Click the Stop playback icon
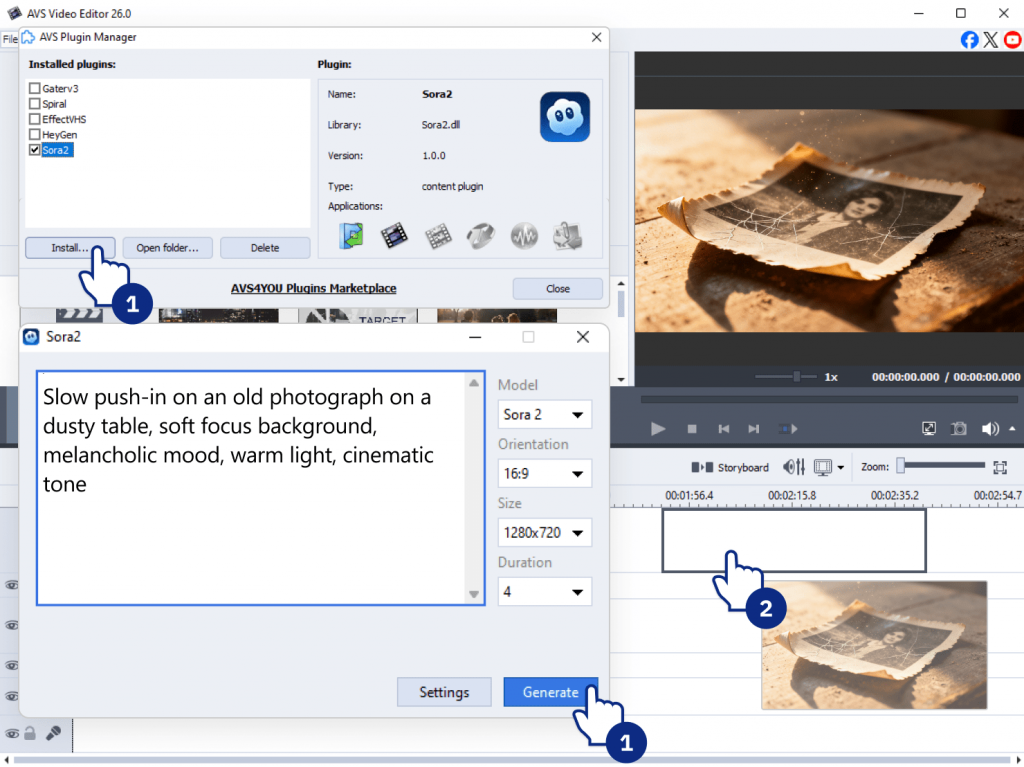1024x767 pixels. click(691, 429)
